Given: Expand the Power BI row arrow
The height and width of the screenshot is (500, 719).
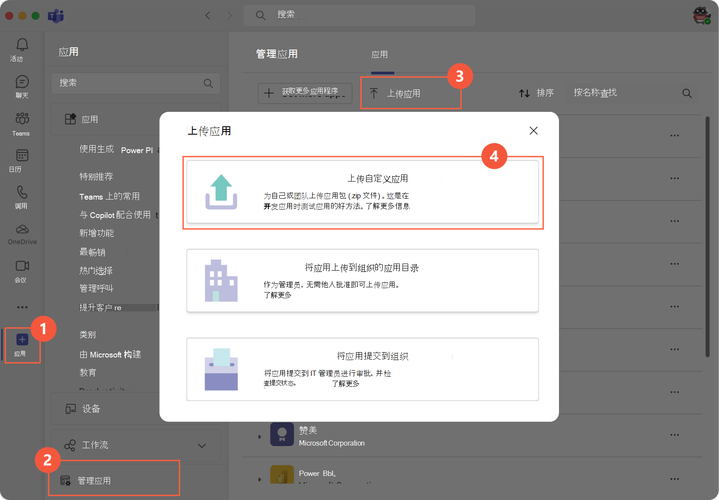Looking at the screenshot, I should 260,479.
